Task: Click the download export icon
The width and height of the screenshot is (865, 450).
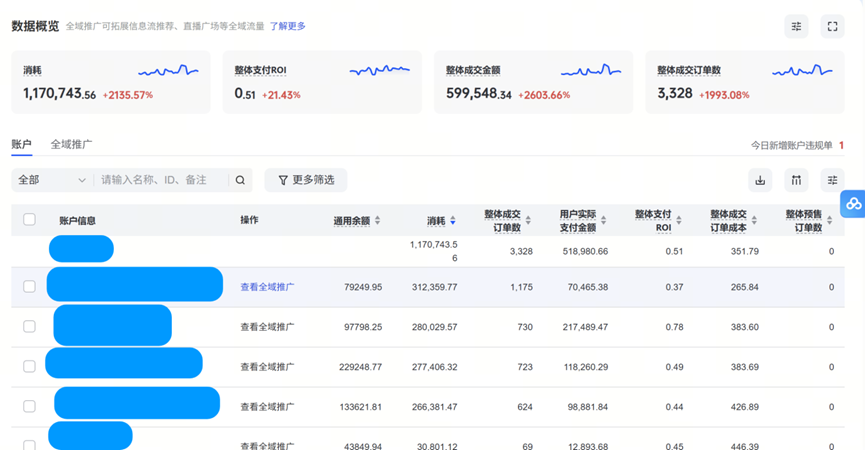Action: 760,180
